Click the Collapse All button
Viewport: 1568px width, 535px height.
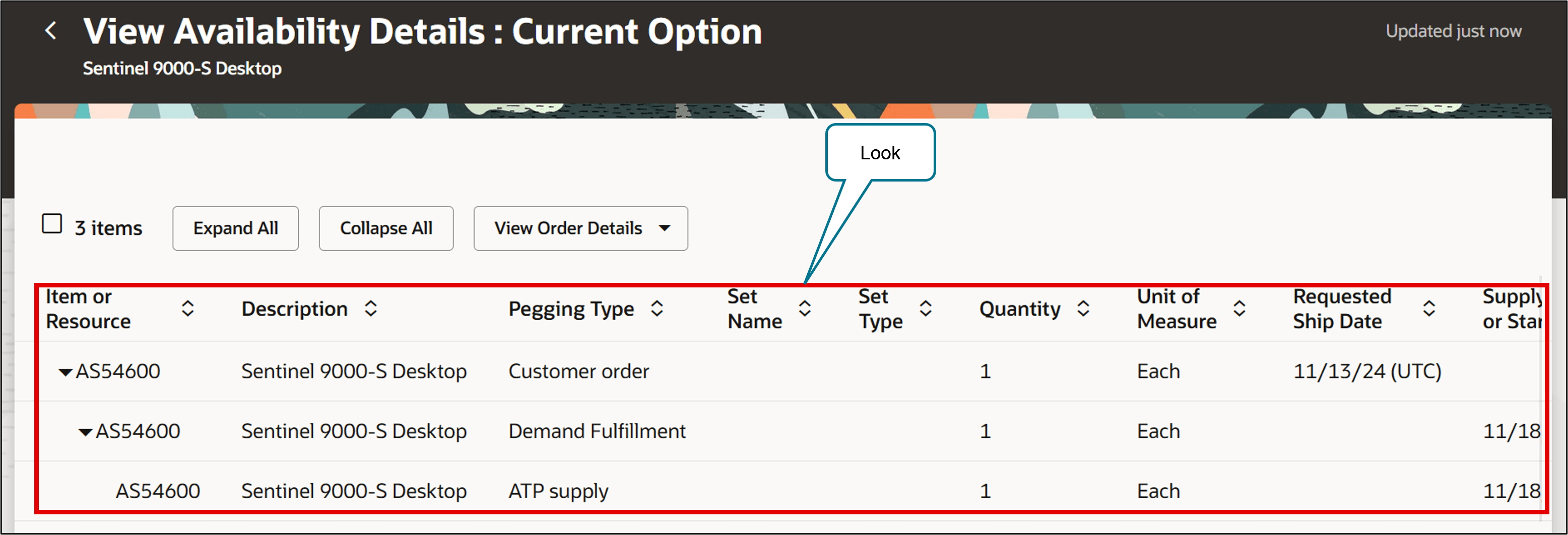point(386,228)
